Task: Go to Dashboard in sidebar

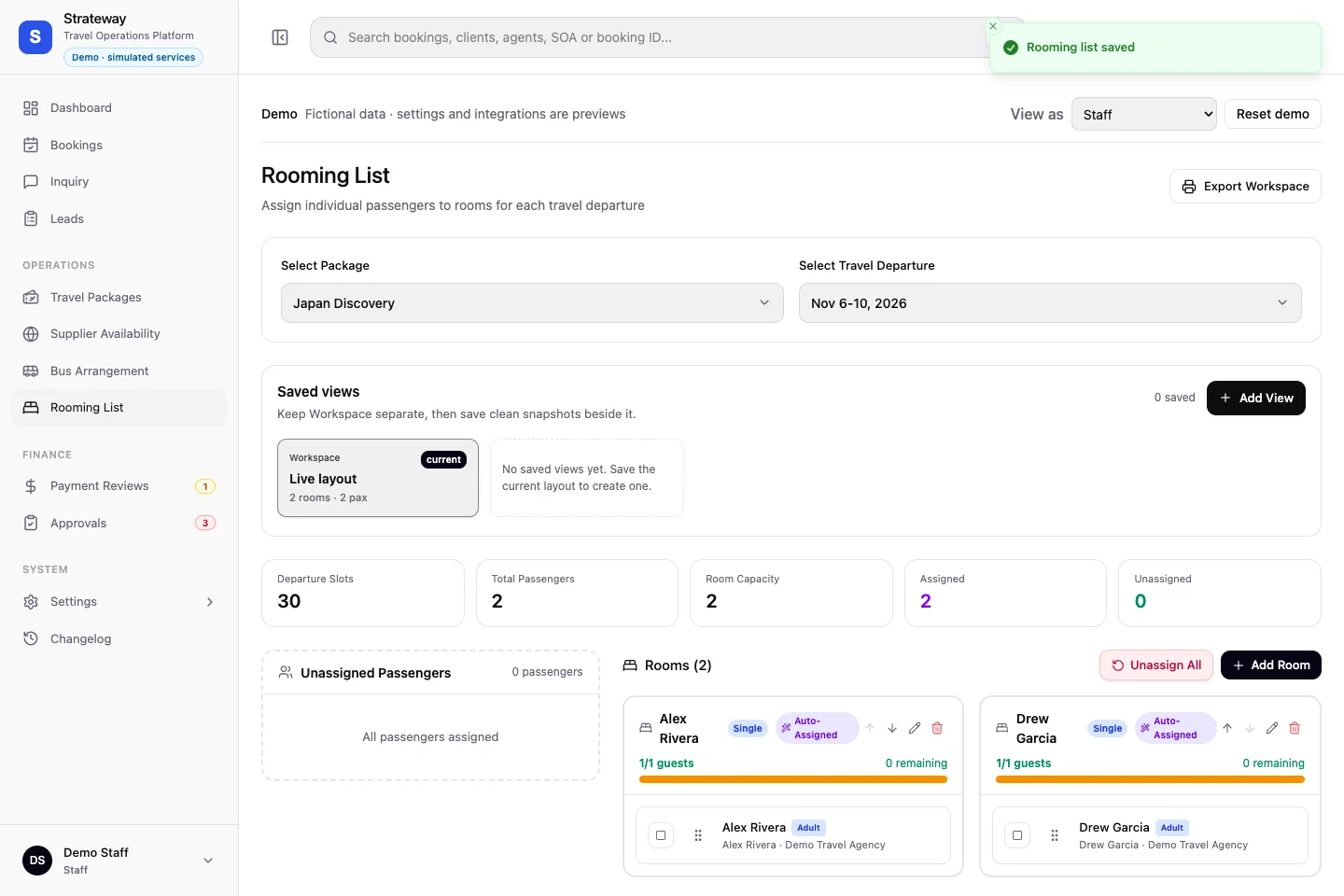Action: coord(119,108)
